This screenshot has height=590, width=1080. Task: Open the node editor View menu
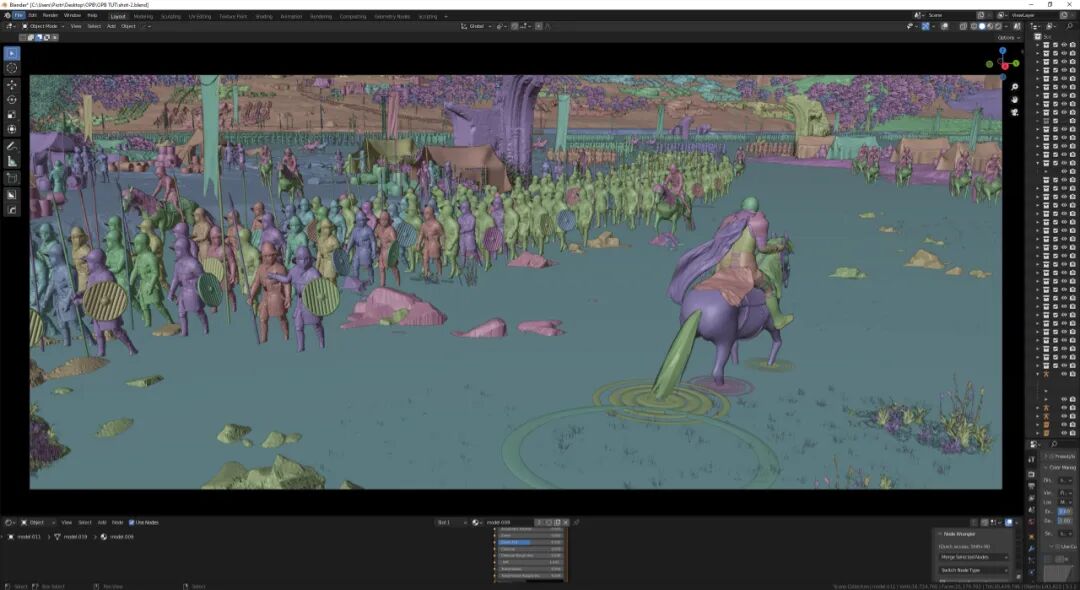pyautogui.click(x=66, y=523)
